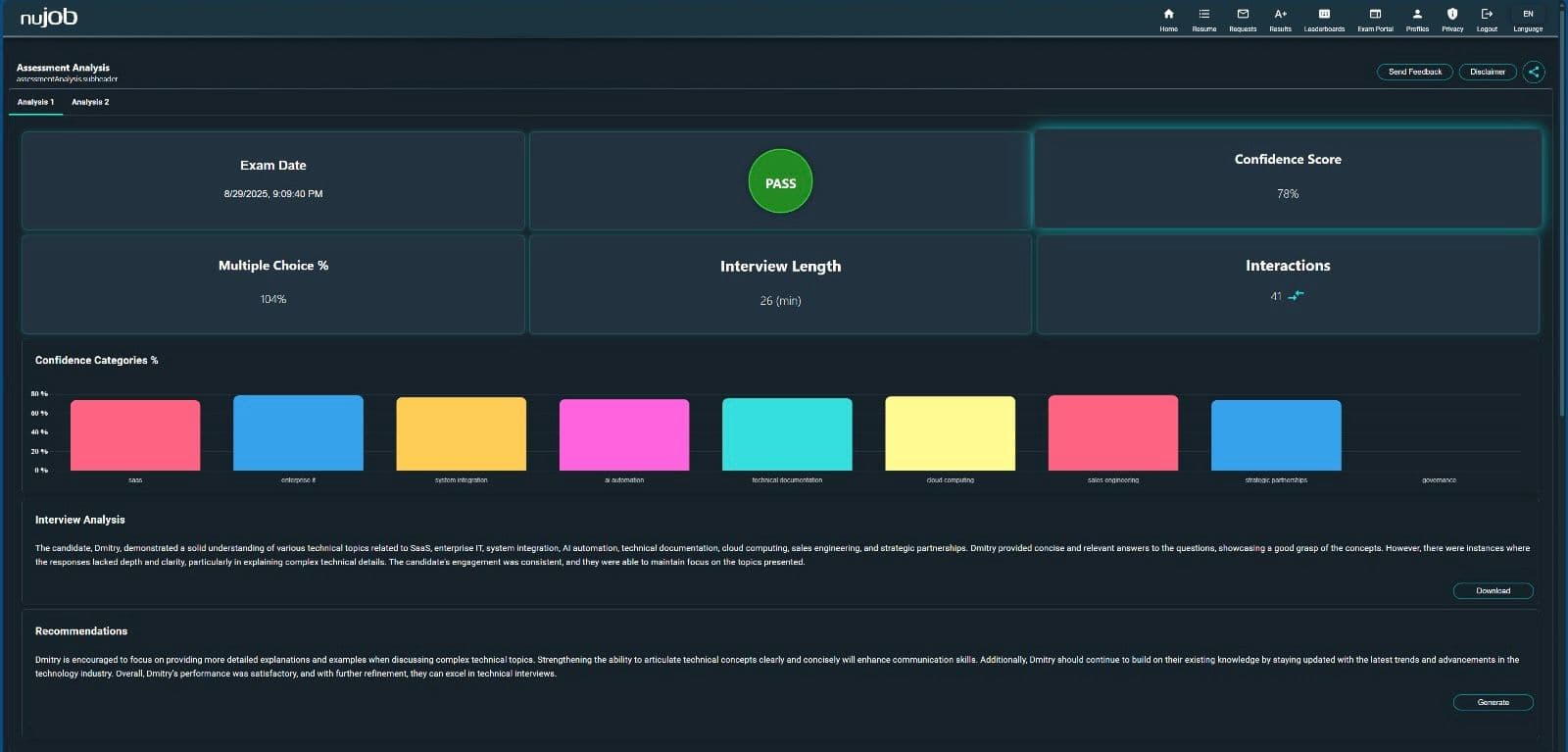
Task: Click the nujob logo
Action: [49, 17]
